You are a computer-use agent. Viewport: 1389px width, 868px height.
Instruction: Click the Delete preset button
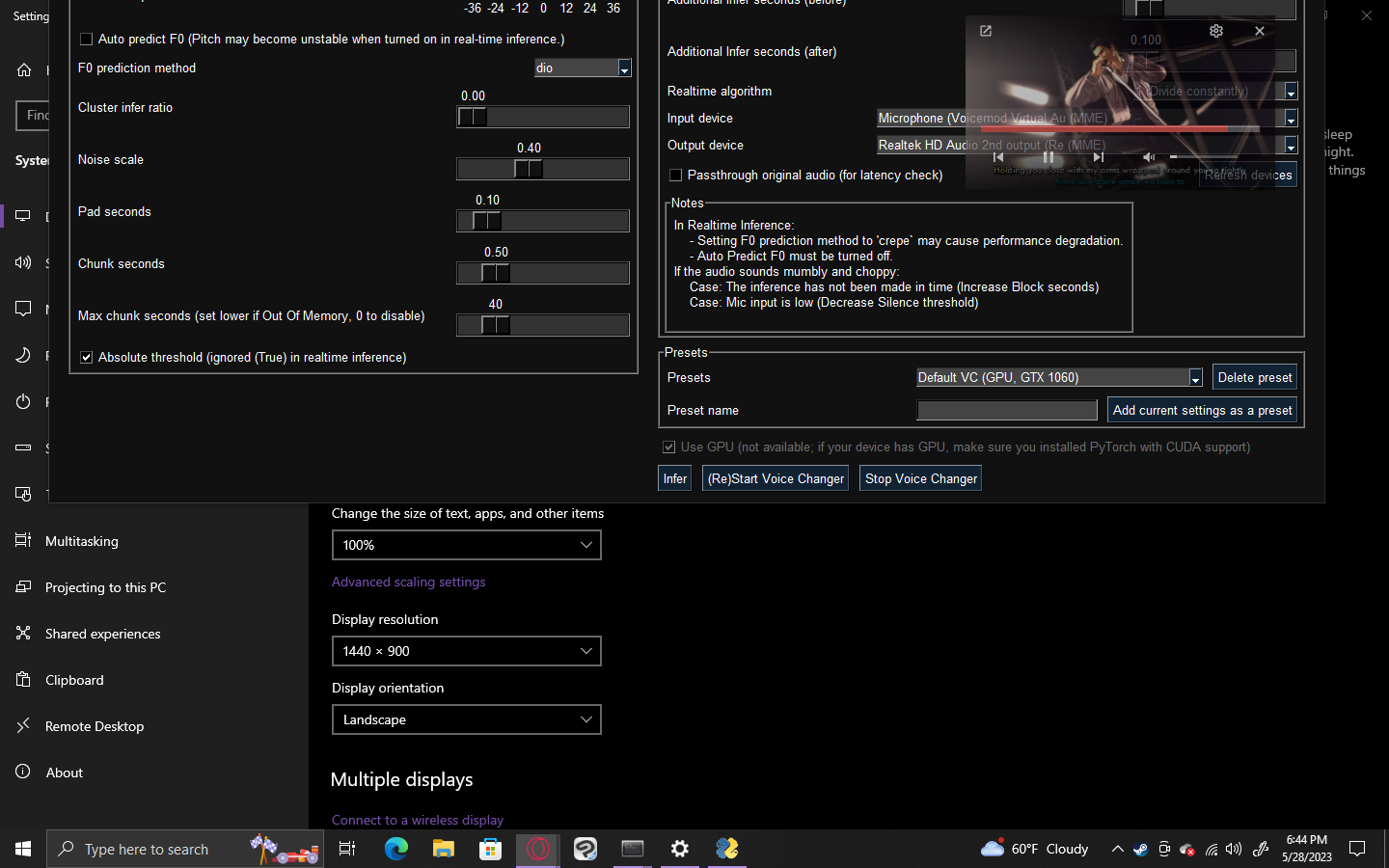(1255, 377)
